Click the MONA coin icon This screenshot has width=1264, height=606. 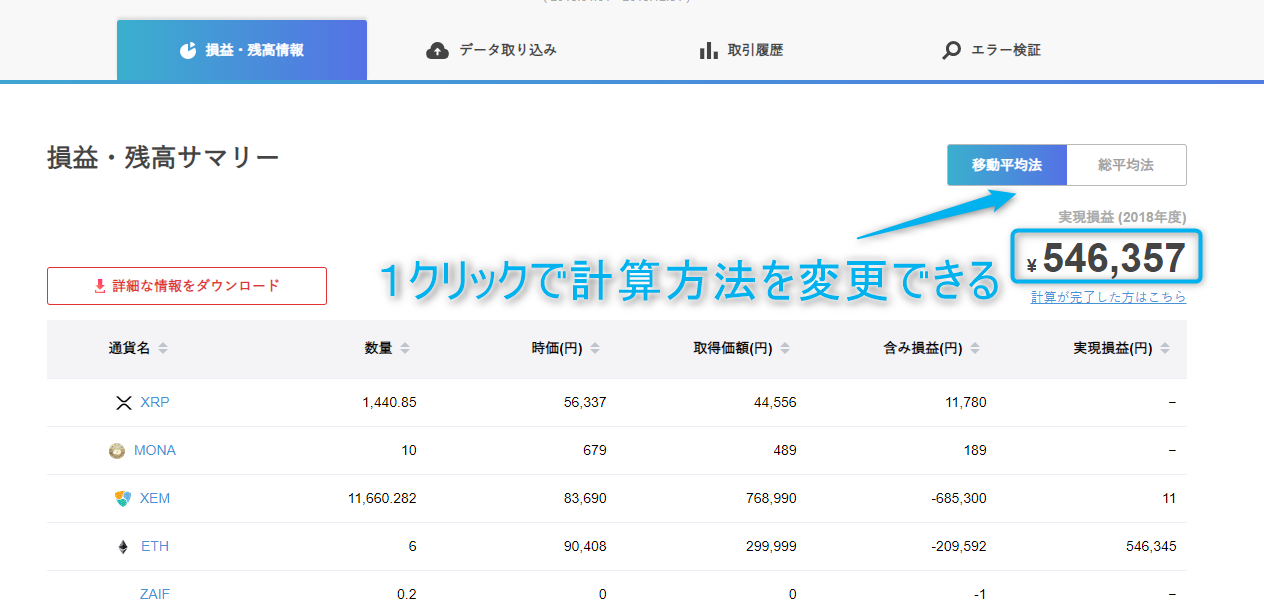[117, 451]
